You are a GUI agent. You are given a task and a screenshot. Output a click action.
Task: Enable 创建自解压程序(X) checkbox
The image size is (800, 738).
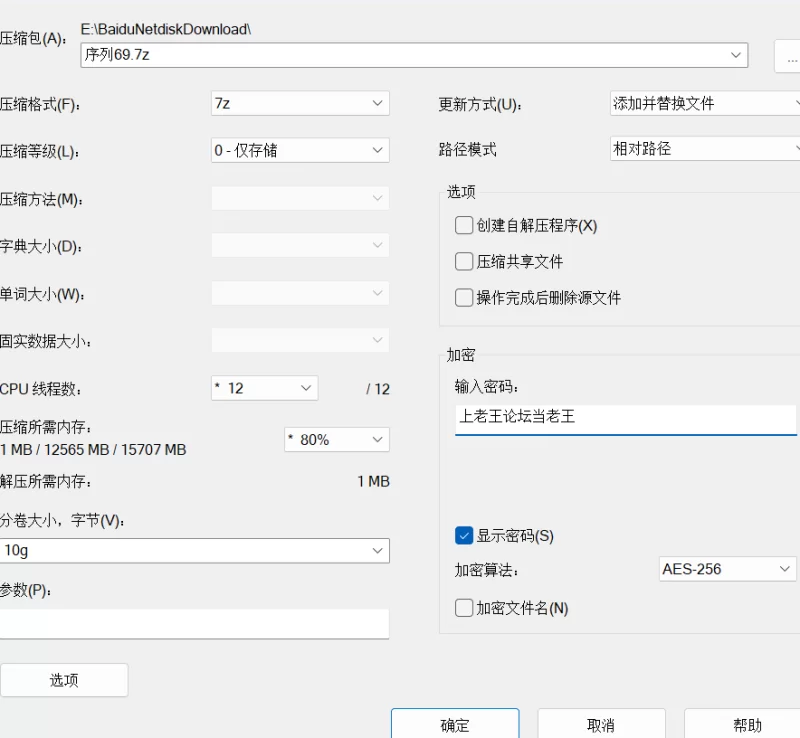464,225
